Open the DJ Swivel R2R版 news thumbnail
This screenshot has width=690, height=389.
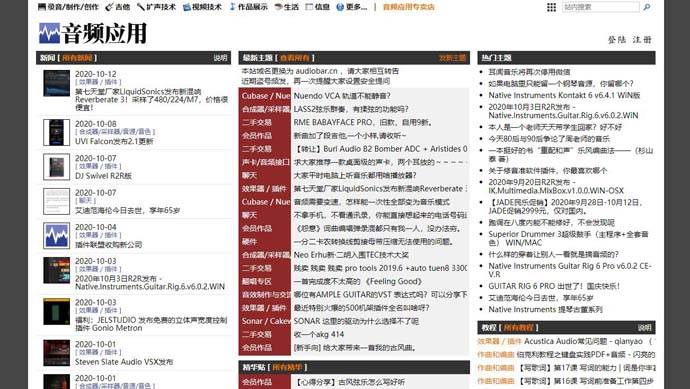pyautogui.click(x=56, y=166)
